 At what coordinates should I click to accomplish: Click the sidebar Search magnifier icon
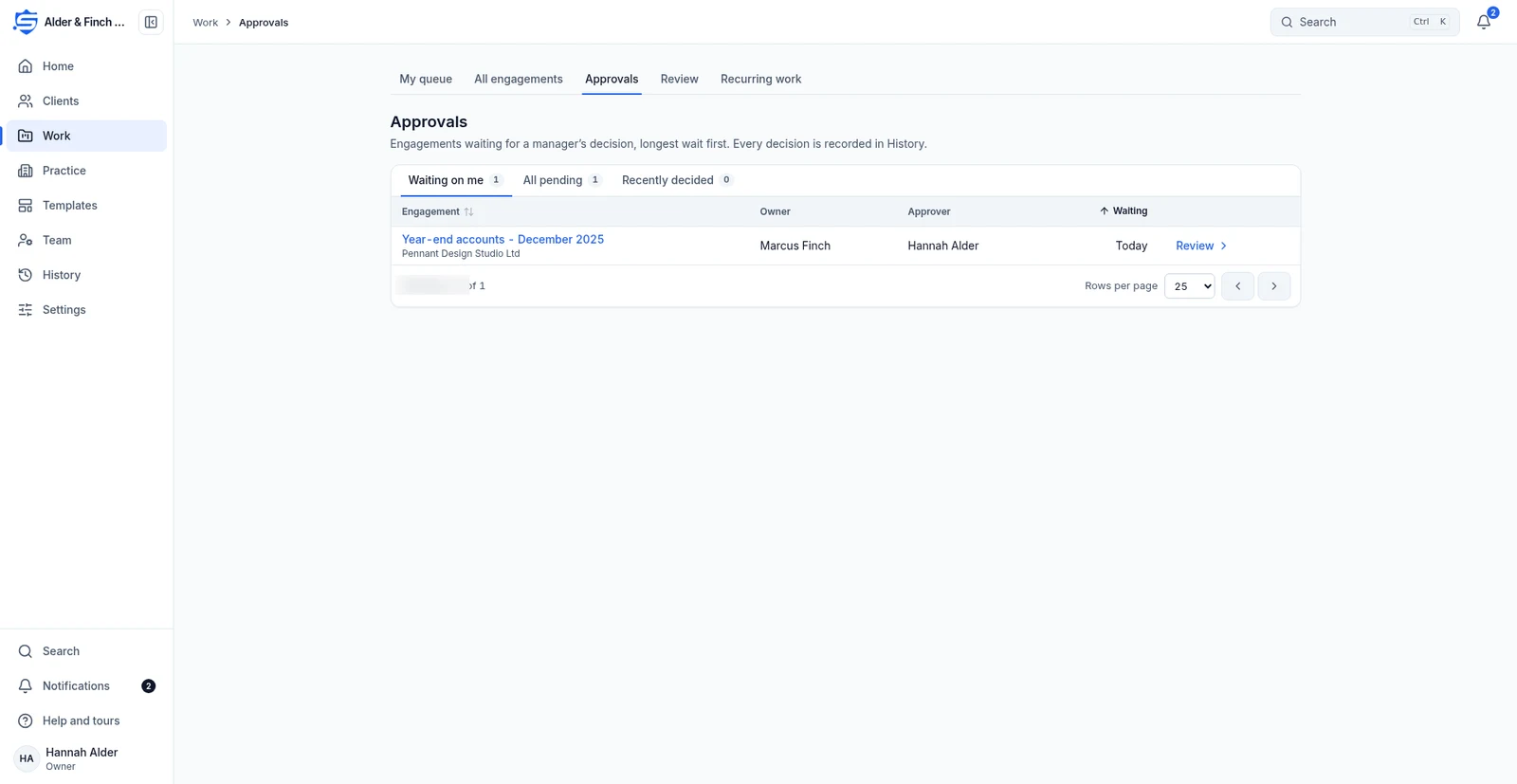pyautogui.click(x=26, y=651)
